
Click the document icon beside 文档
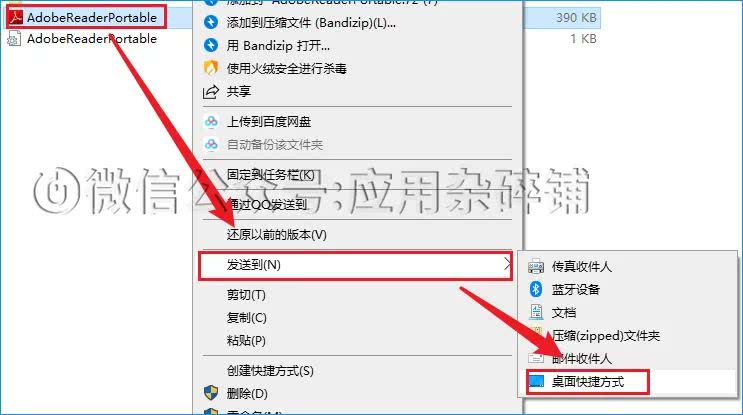(x=536, y=312)
